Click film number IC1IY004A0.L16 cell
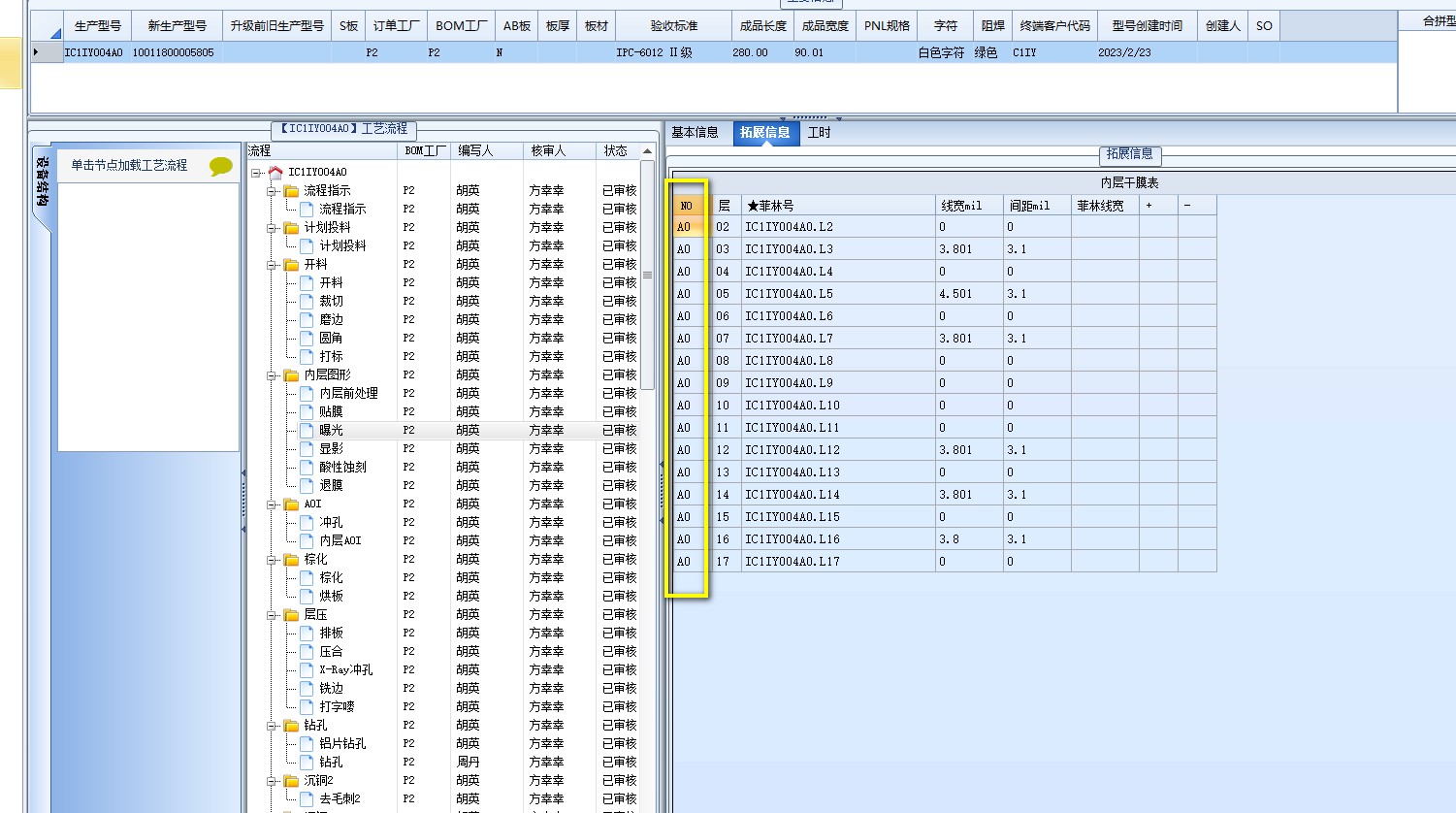Image resolution: width=1456 pixels, height=813 pixels. pos(838,539)
